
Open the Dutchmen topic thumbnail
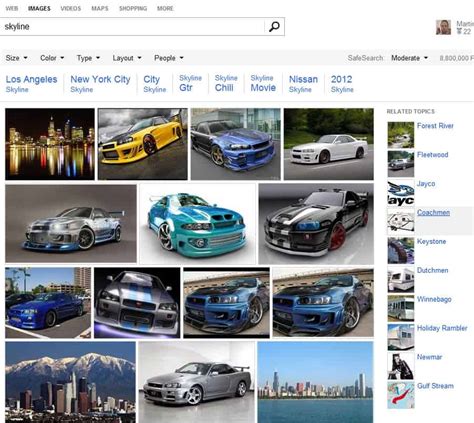[x=401, y=280]
